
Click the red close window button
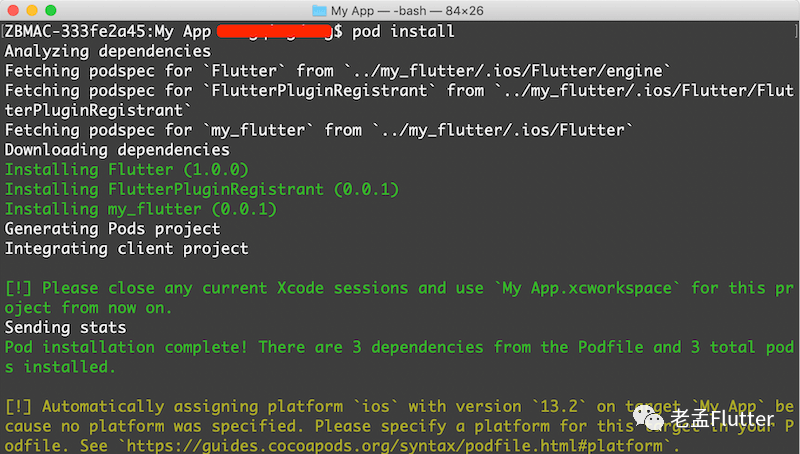[14, 10]
